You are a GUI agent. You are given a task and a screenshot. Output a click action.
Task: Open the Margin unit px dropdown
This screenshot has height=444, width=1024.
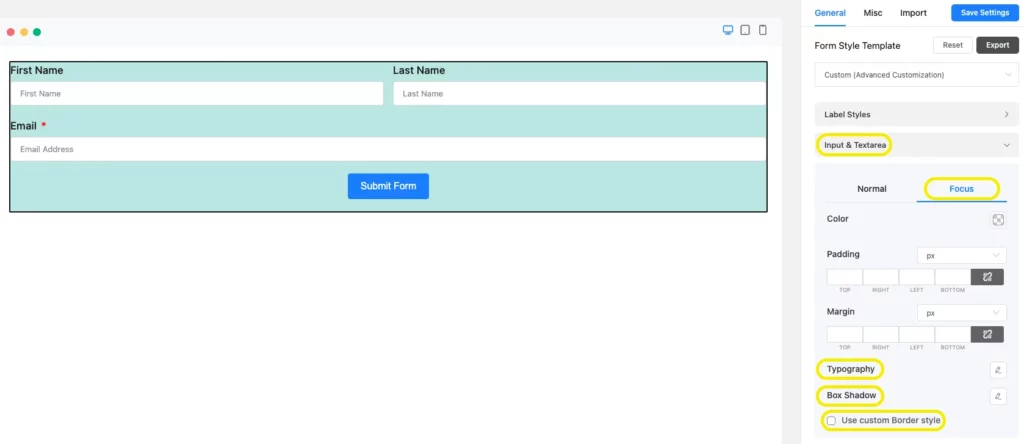click(961, 313)
